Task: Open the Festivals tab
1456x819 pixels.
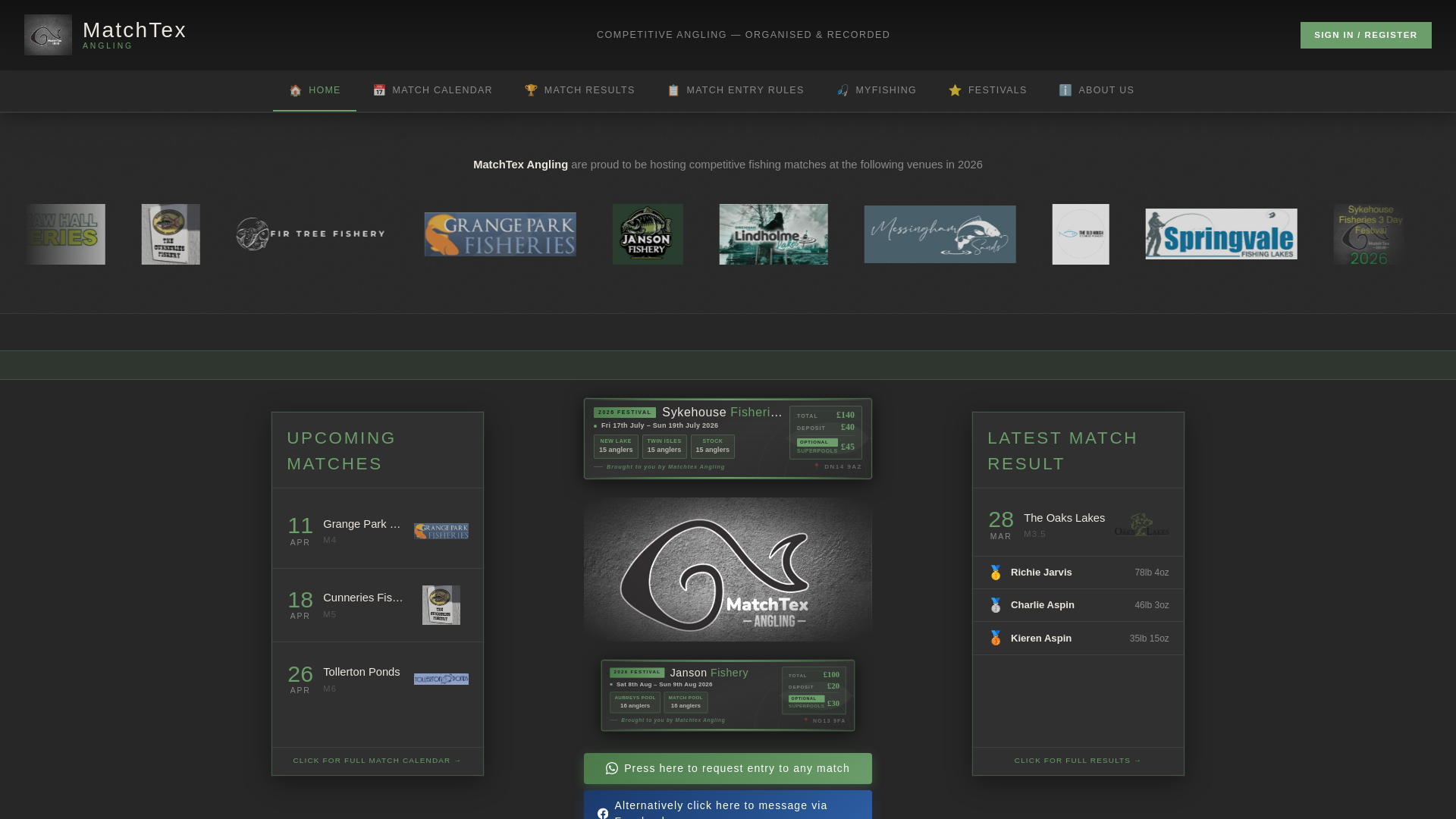Action: [x=987, y=91]
